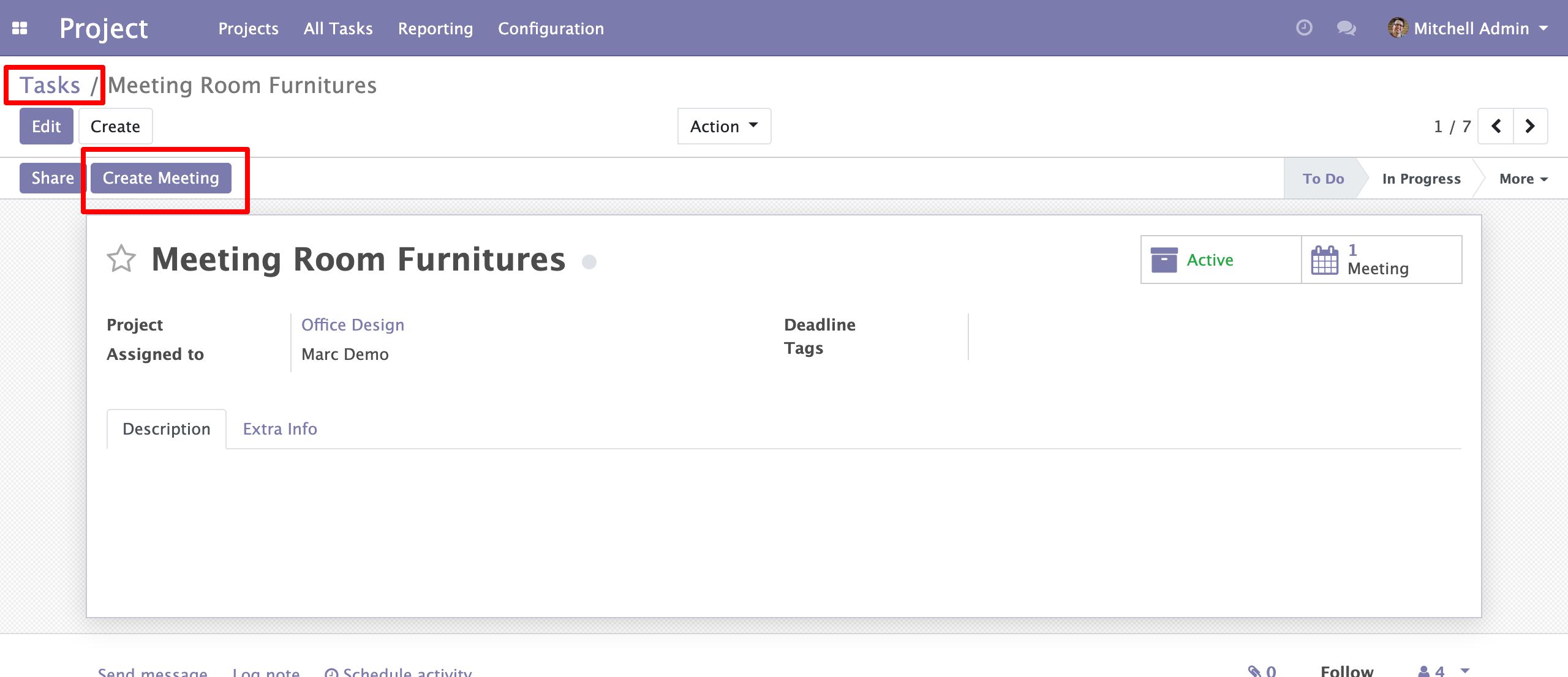Expand the More stages dropdown
This screenshot has height=677, width=1568.
tap(1523, 179)
